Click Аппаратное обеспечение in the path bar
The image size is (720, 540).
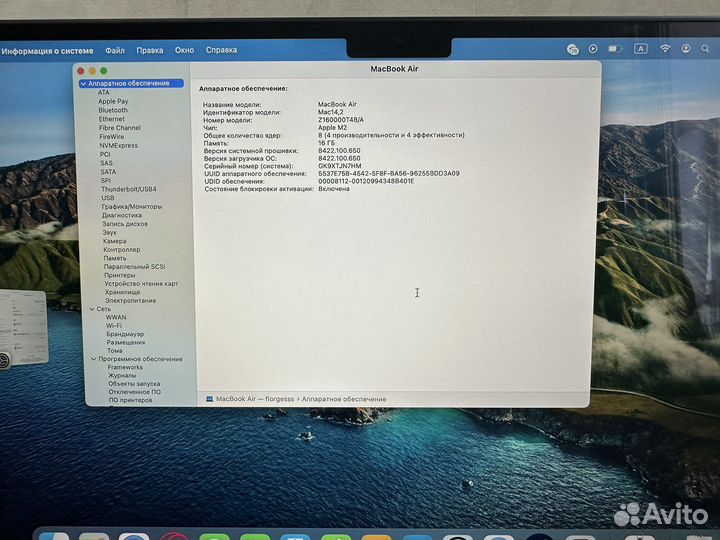coord(344,399)
